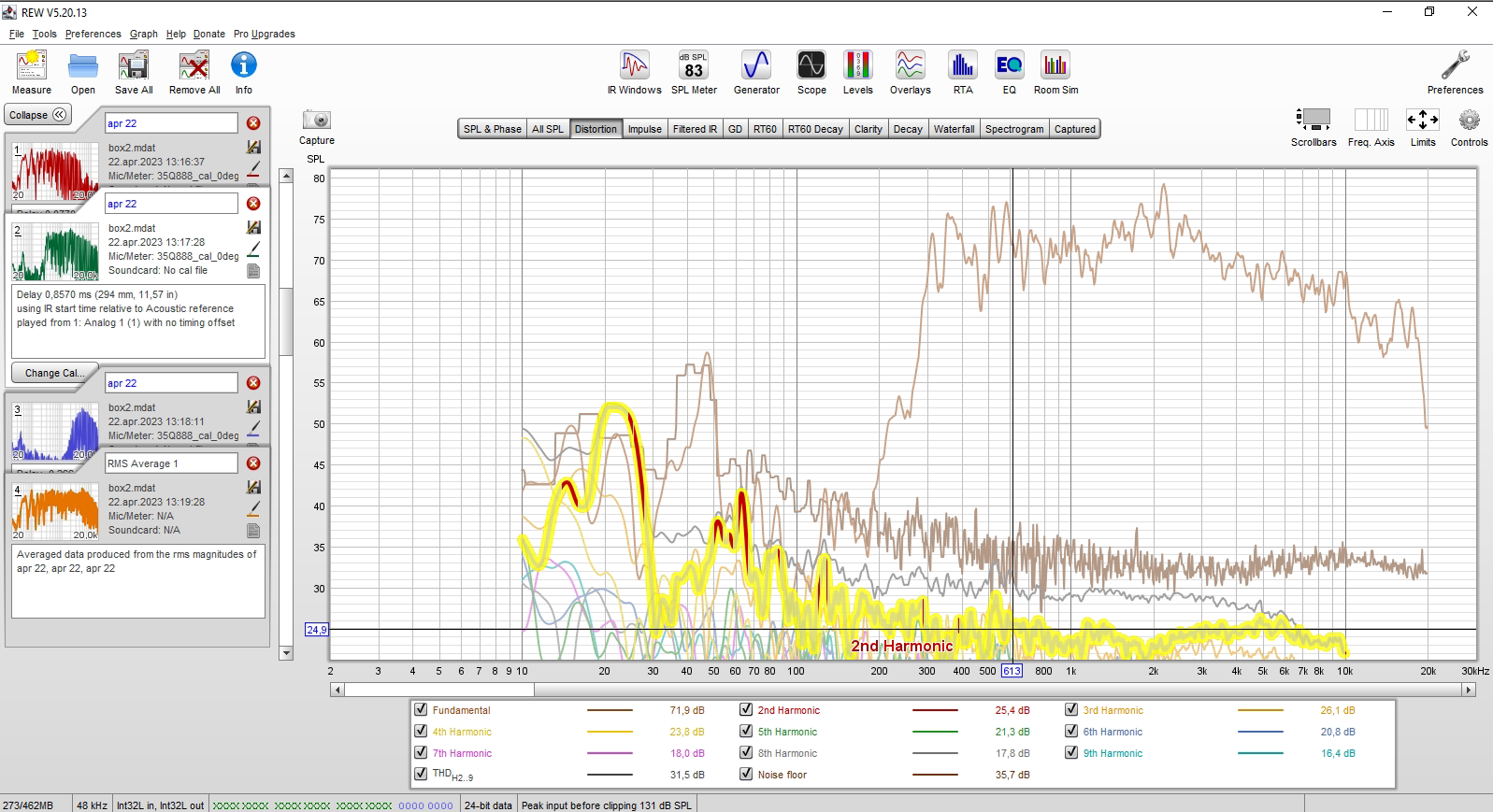Open notes icon for measurement 2
The image size is (1493, 812).
253,271
